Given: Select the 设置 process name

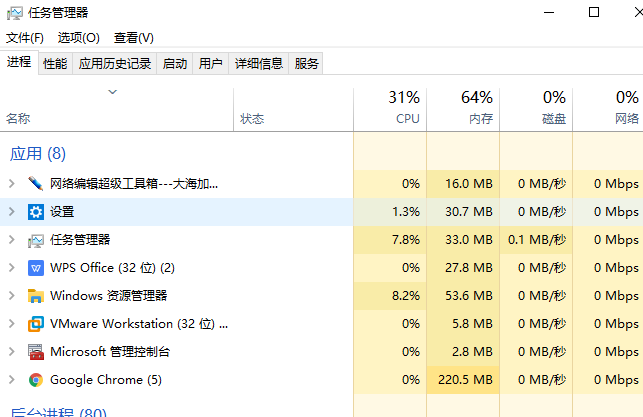Looking at the screenshot, I should pyautogui.click(x=62, y=212).
